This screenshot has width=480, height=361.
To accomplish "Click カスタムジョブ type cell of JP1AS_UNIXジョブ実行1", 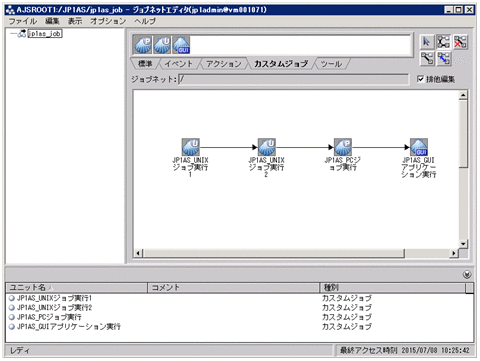I will [346, 298].
